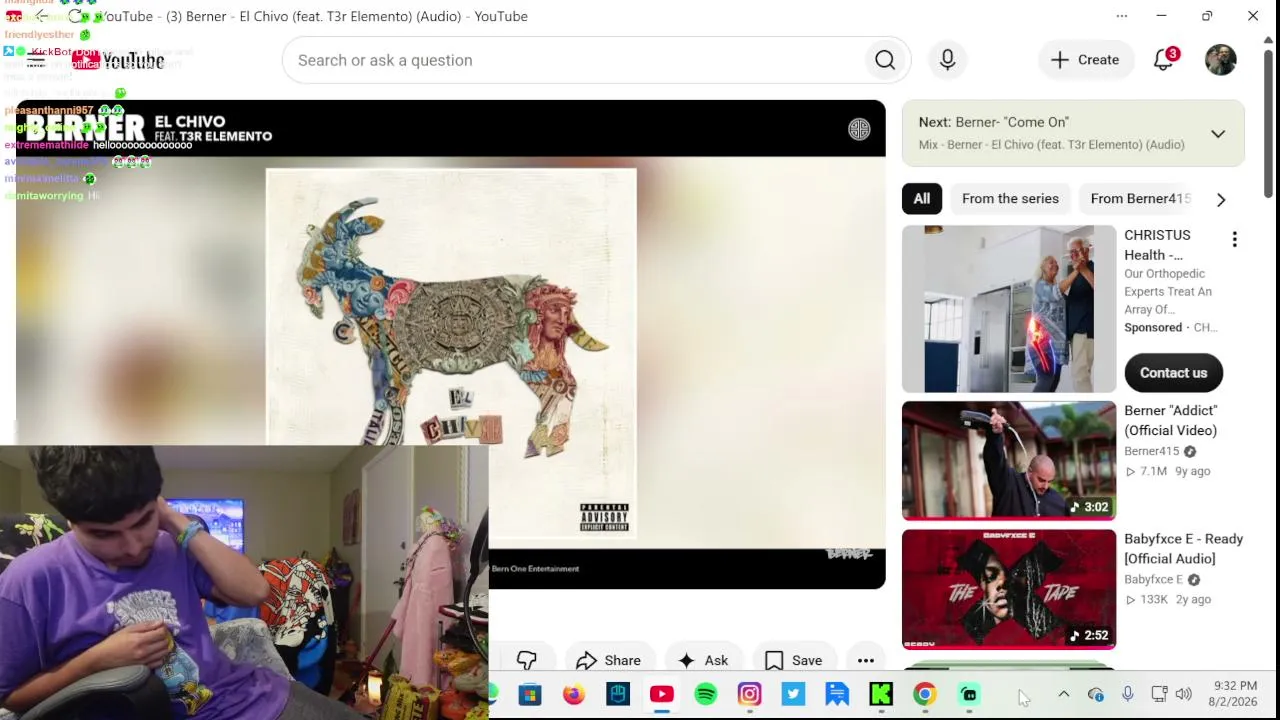Open the network tray icon
Image resolution: width=1280 pixels, height=720 pixels.
pyautogui.click(x=1159, y=694)
